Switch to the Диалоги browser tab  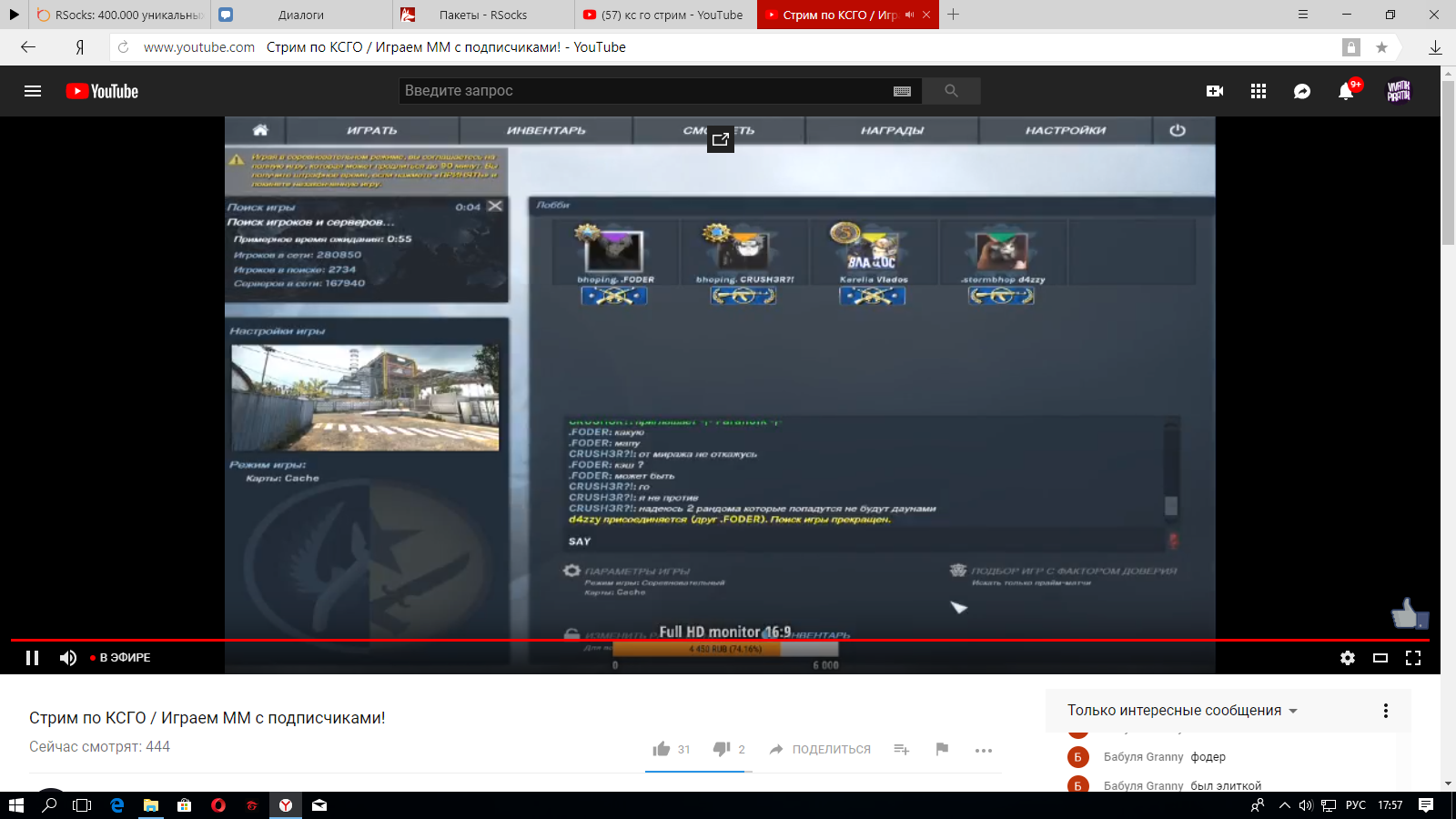click(x=300, y=15)
